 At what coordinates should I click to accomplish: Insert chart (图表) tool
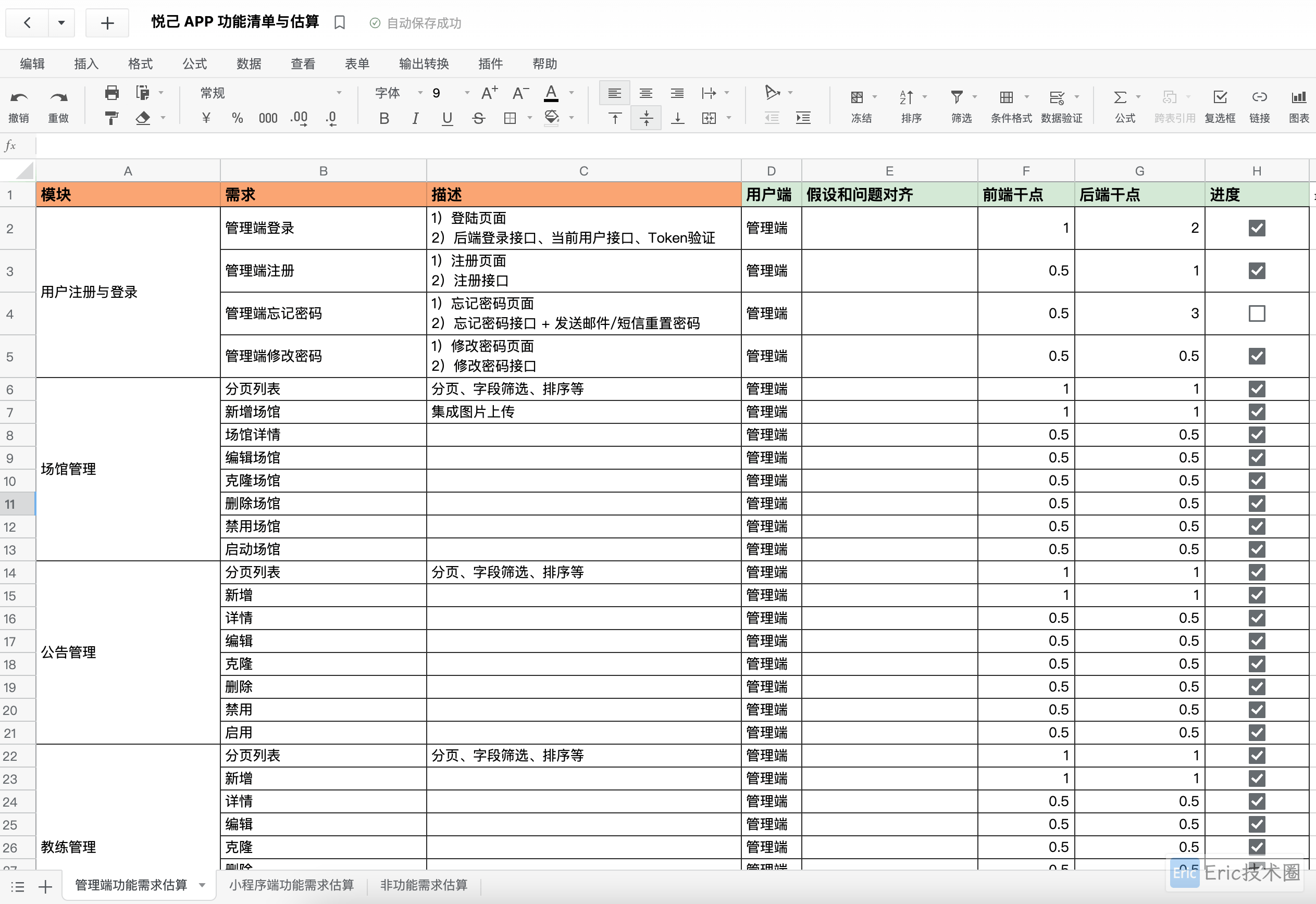[1298, 105]
